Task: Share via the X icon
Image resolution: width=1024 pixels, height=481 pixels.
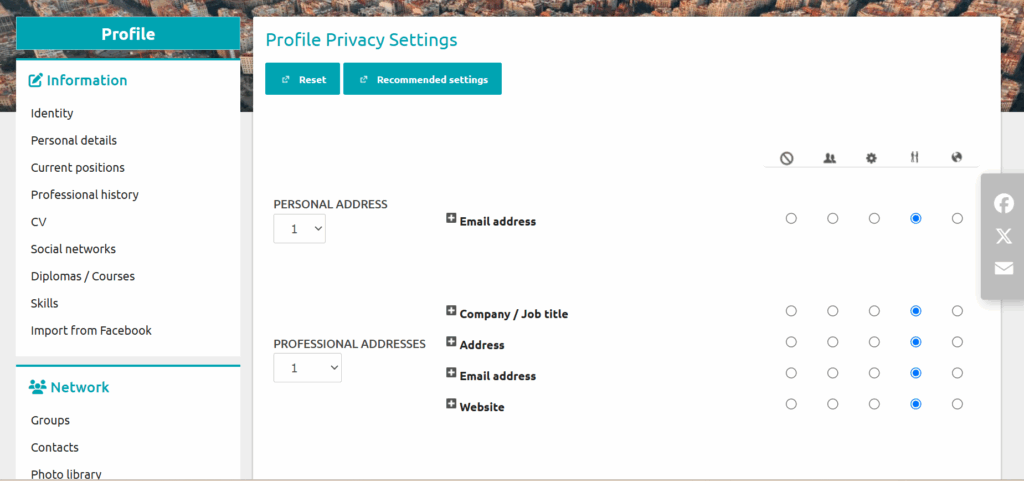Action: click(x=1004, y=236)
